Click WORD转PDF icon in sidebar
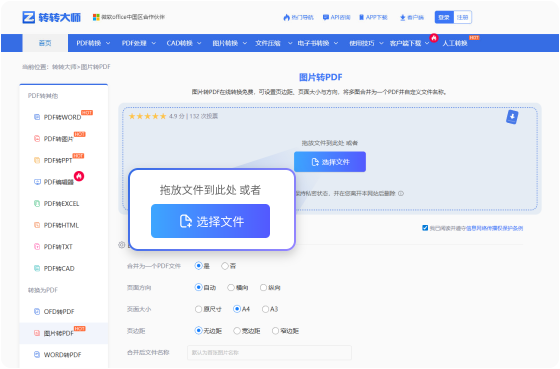 point(37,355)
